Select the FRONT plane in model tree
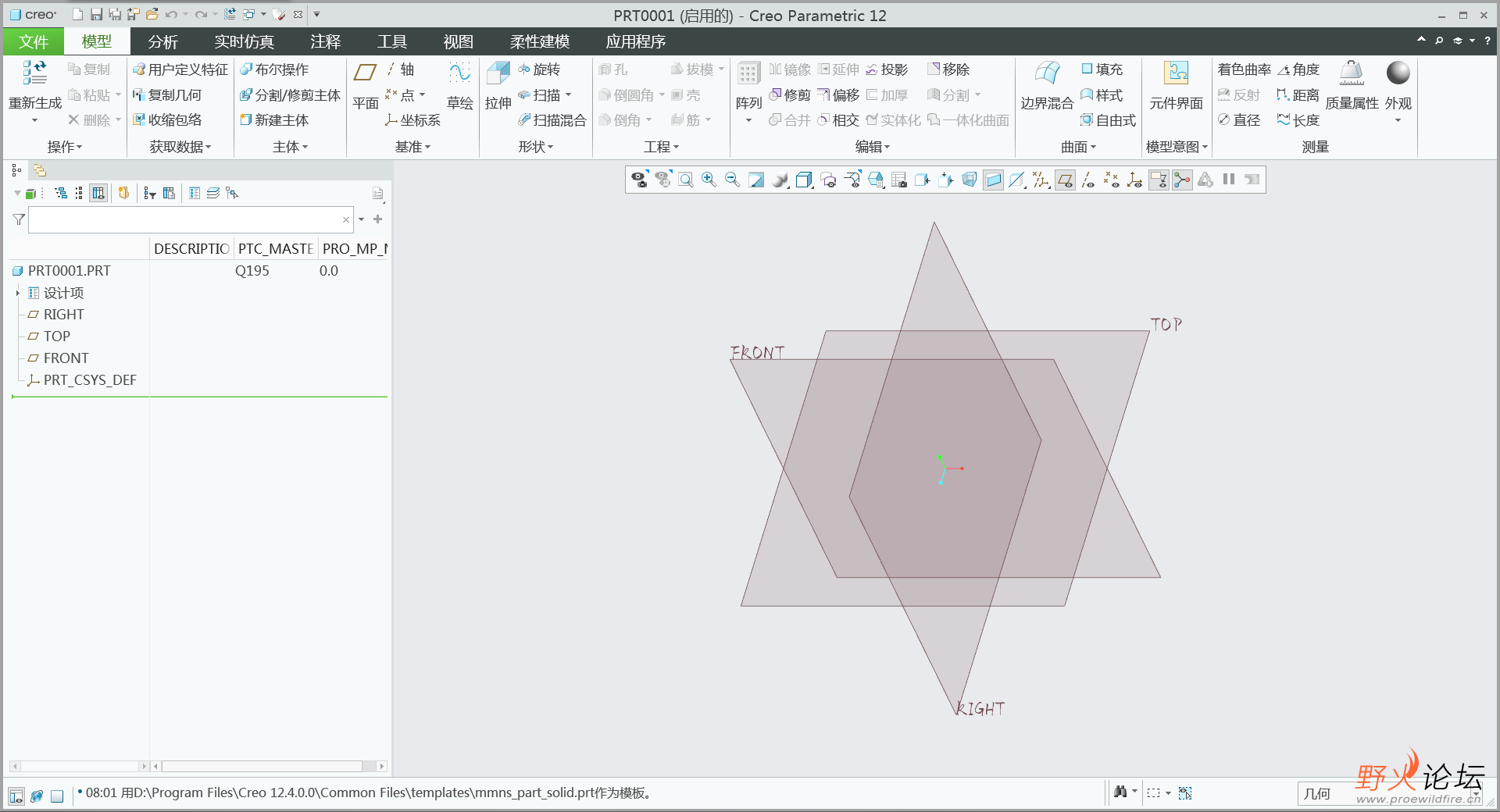The width and height of the screenshot is (1500, 812). click(66, 358)
